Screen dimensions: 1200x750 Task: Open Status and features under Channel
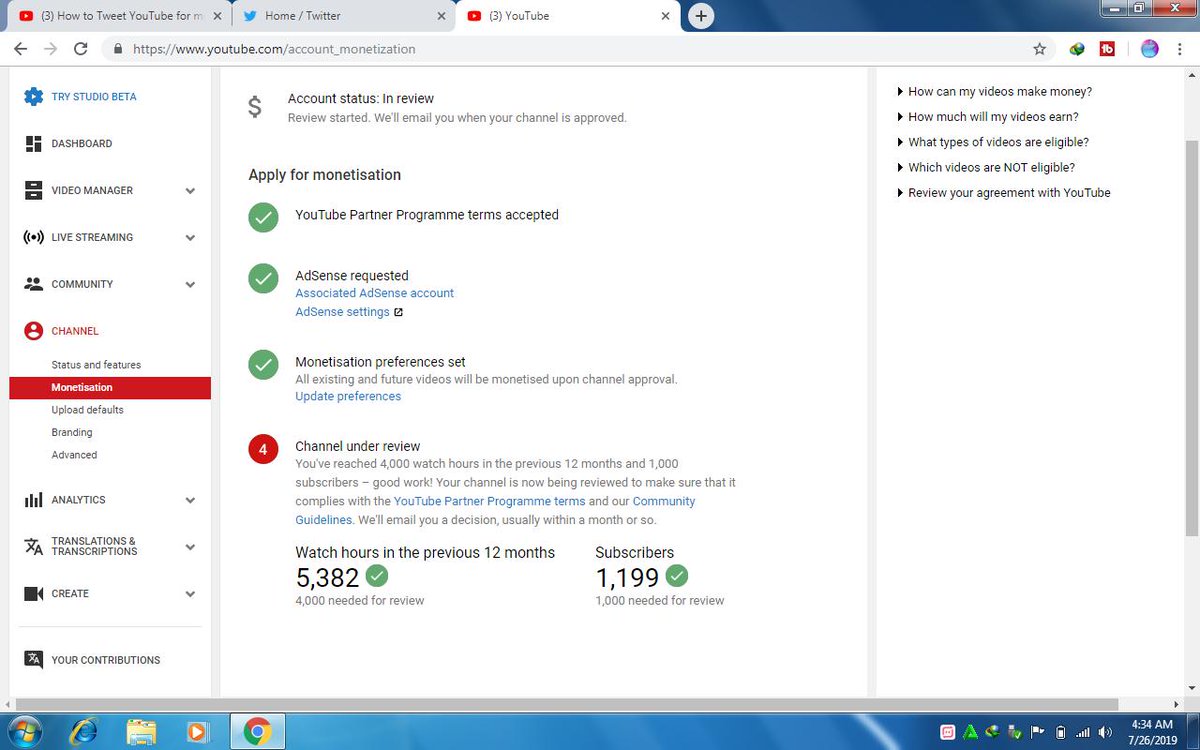[96, 365]
